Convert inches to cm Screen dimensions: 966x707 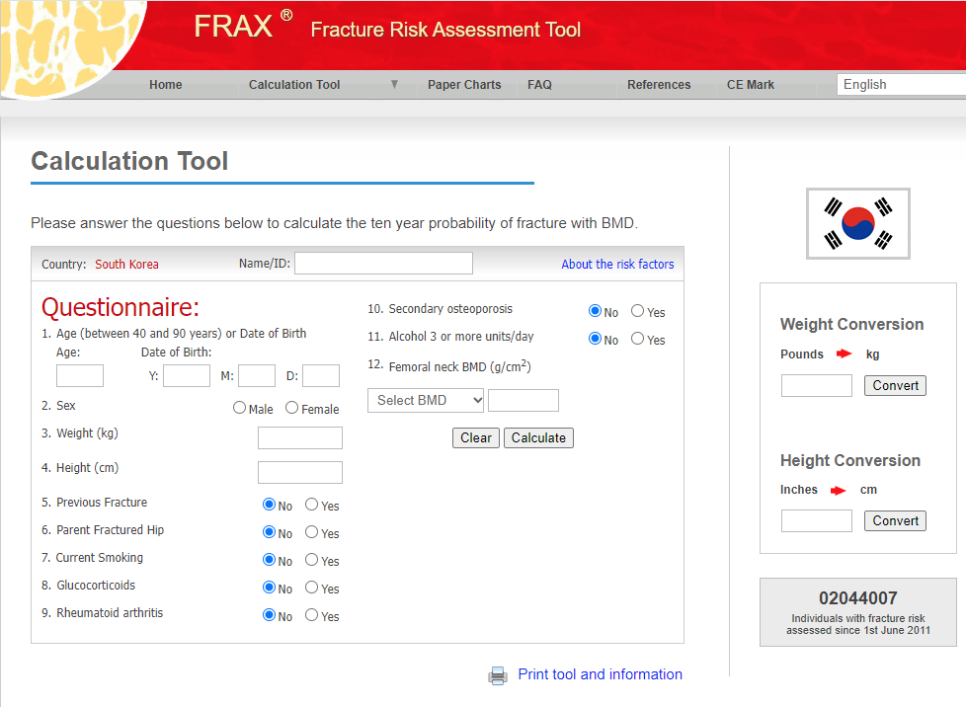point(895,521)
